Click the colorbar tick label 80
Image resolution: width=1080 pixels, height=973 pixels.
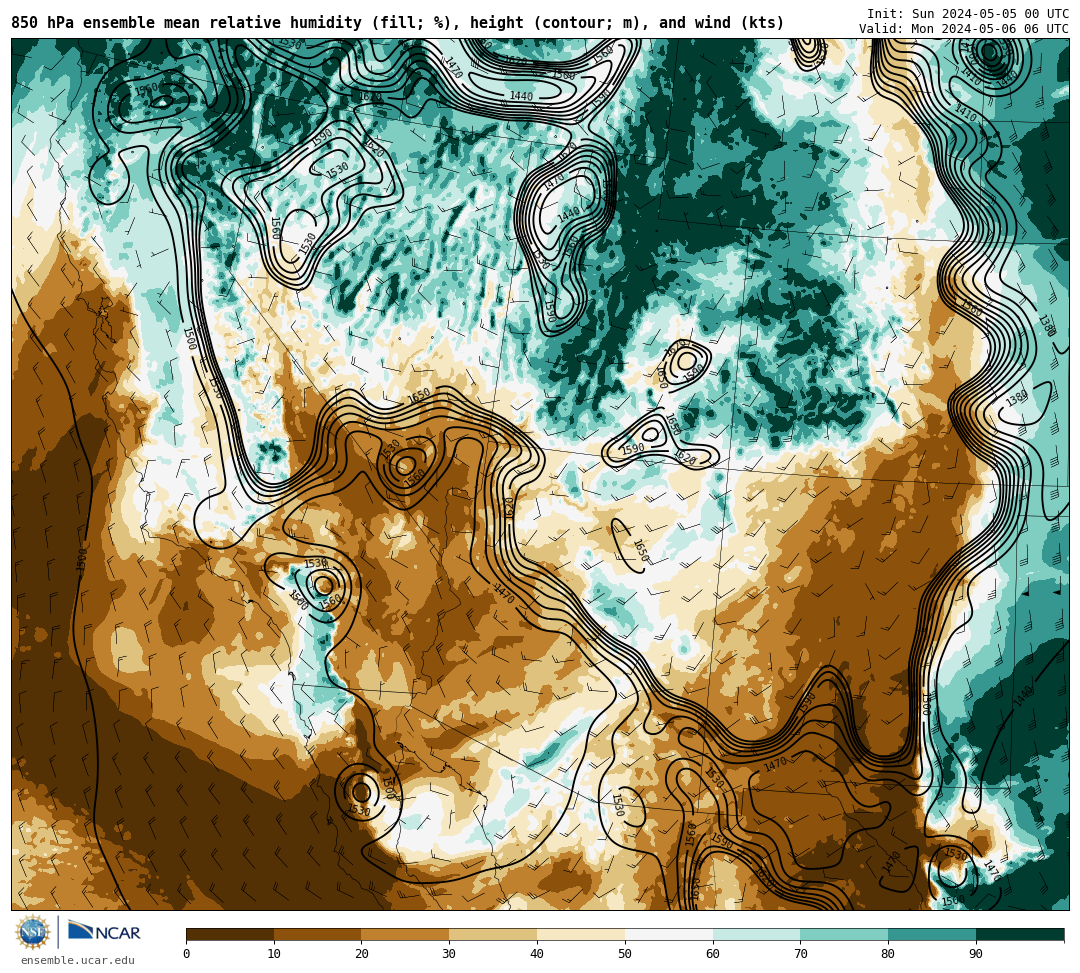pyautogui.click(x=888, y=954)
